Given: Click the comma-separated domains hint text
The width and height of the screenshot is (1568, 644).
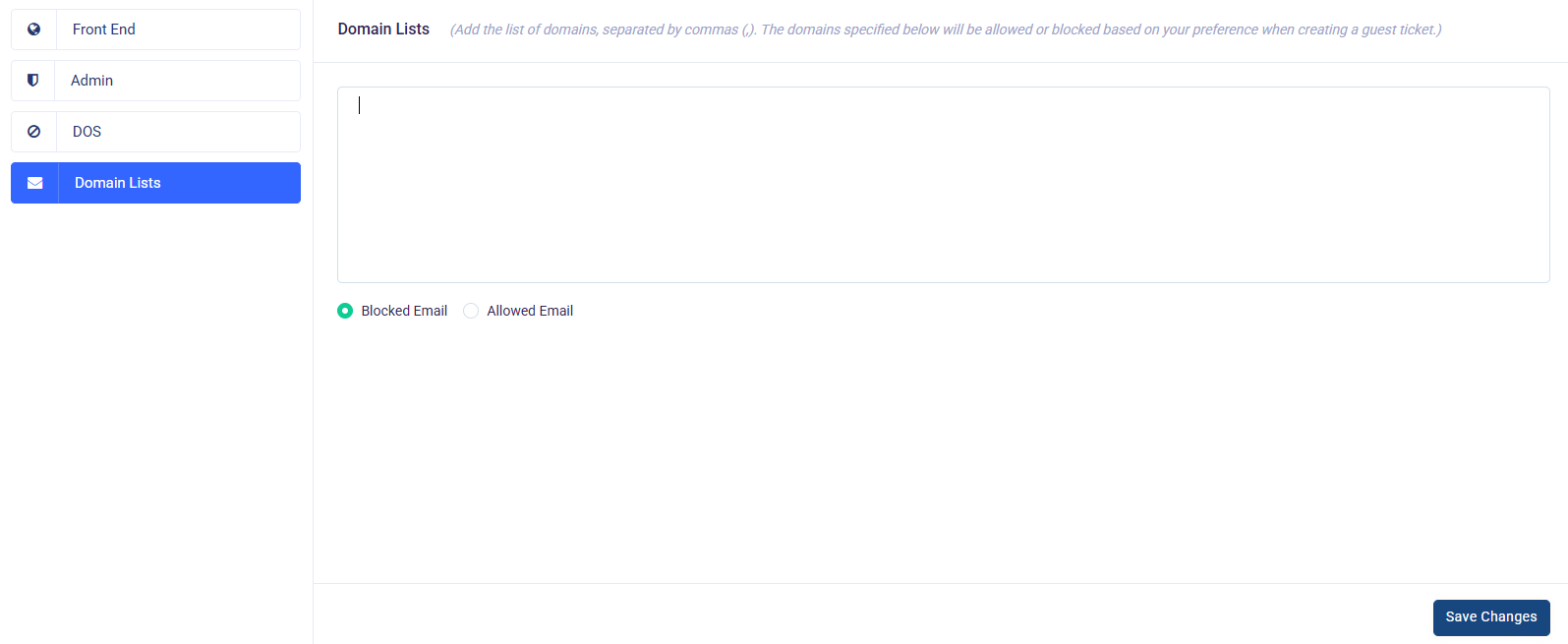Looking at the screenshot, I should 946,29.
